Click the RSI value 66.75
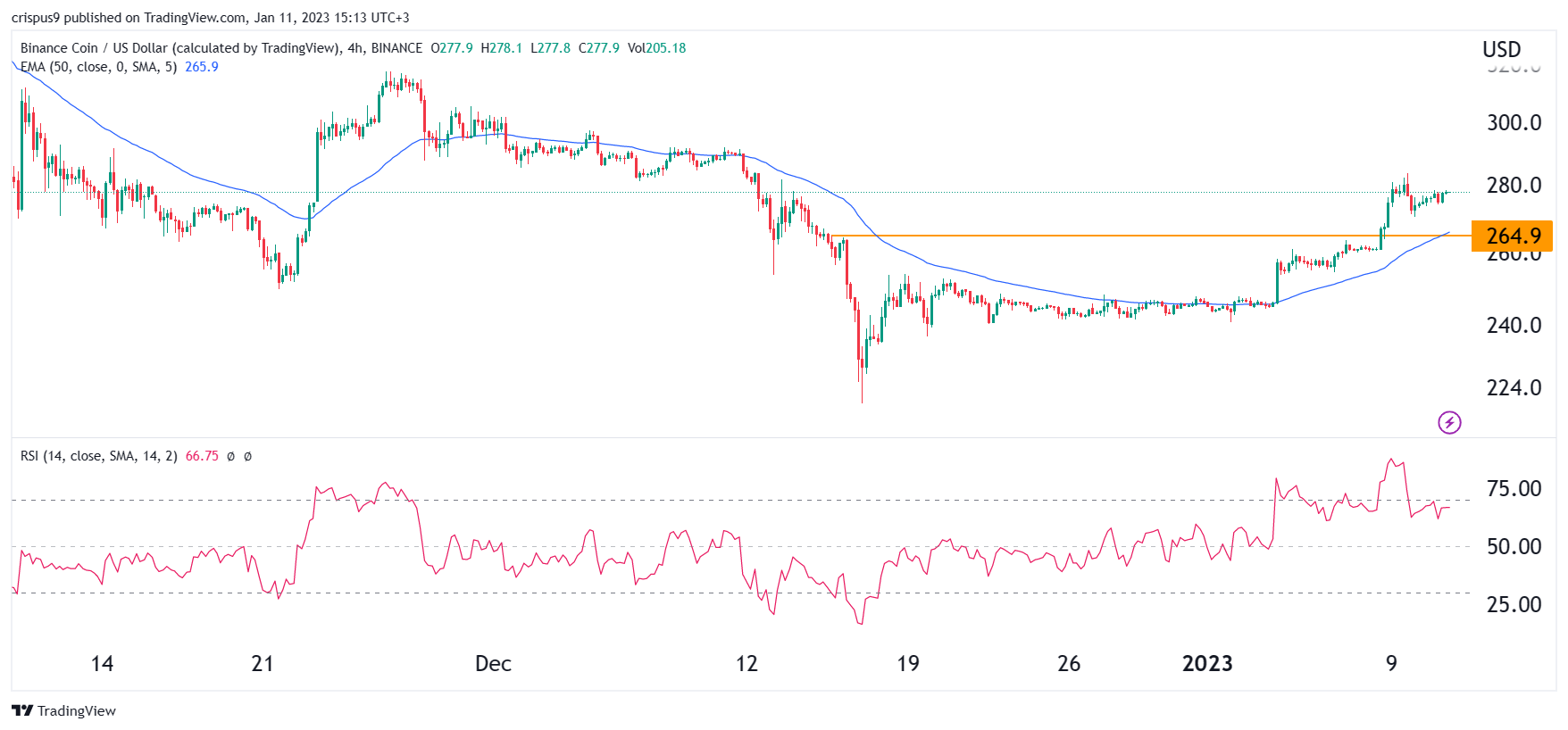The width and height of the screenshot is (1568, 730). [202, 456]
